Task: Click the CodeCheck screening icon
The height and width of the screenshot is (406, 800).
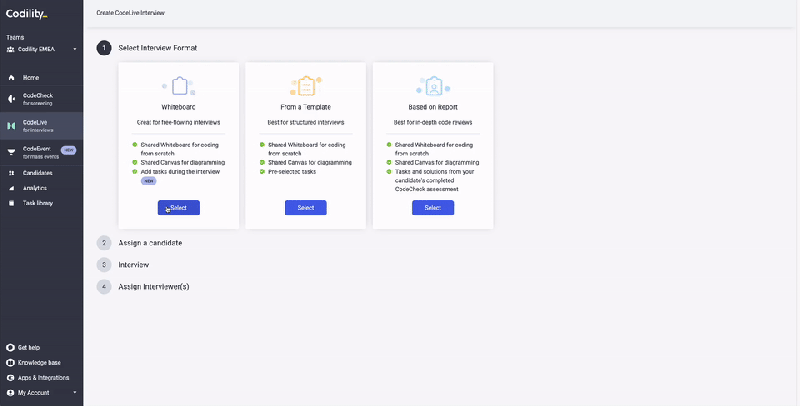Action: (11, 99)
